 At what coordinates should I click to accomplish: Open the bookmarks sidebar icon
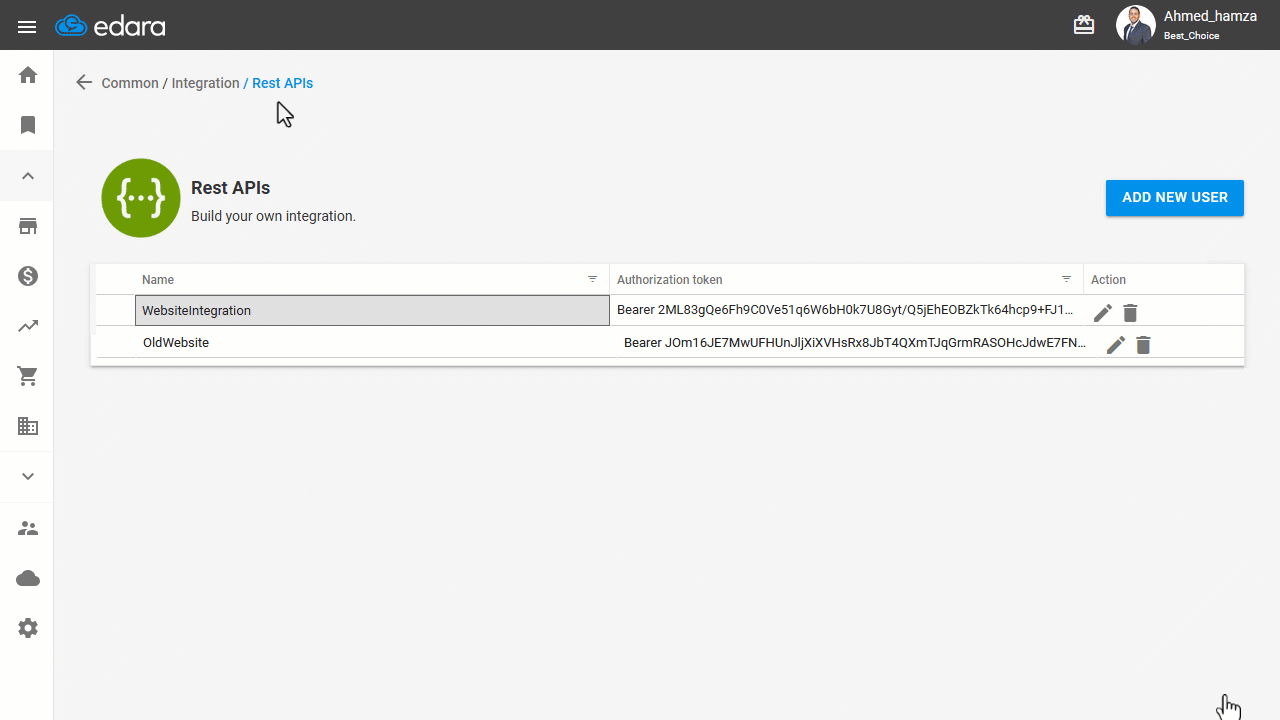(28, 125)
